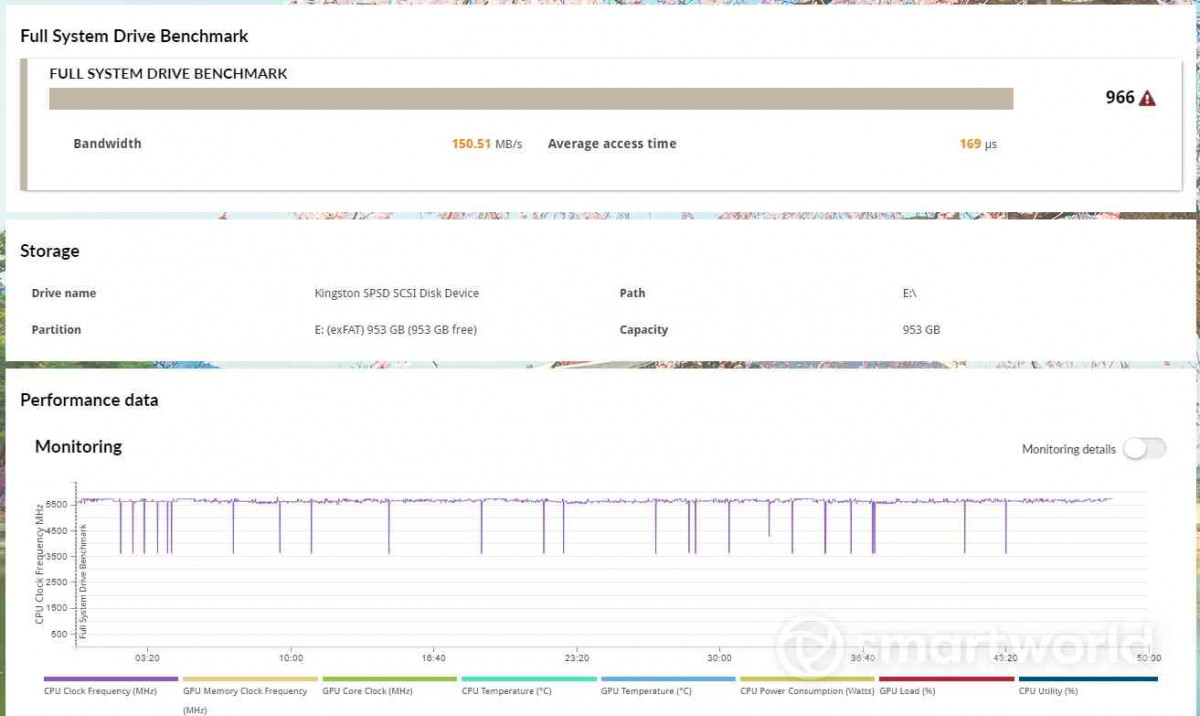Click the tan benchmark score bar
Image resolution: width=1200 pixels, height=716 pixels.
pyautogui.click(x=531, y=98)
